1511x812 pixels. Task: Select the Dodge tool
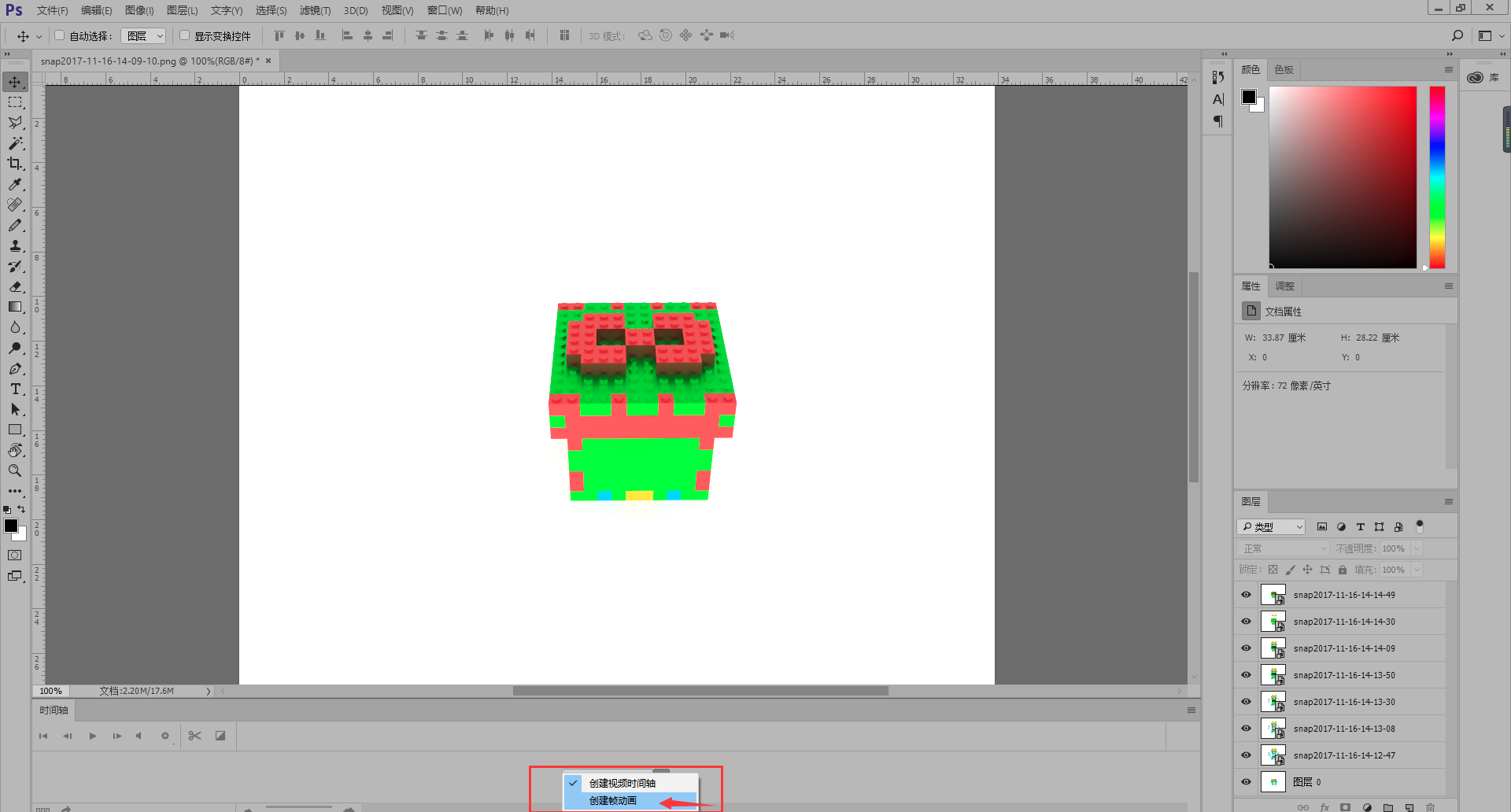(15, 348)
